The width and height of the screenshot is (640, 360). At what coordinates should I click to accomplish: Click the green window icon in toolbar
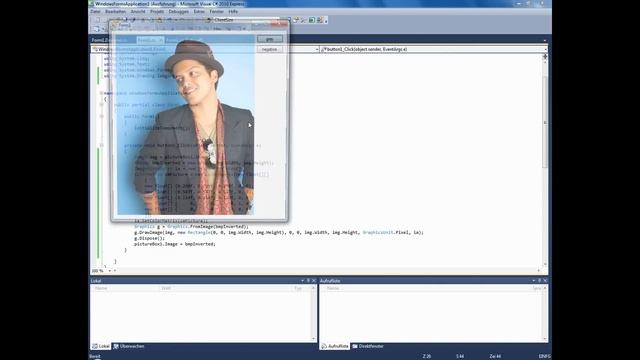tap(312, 20)
